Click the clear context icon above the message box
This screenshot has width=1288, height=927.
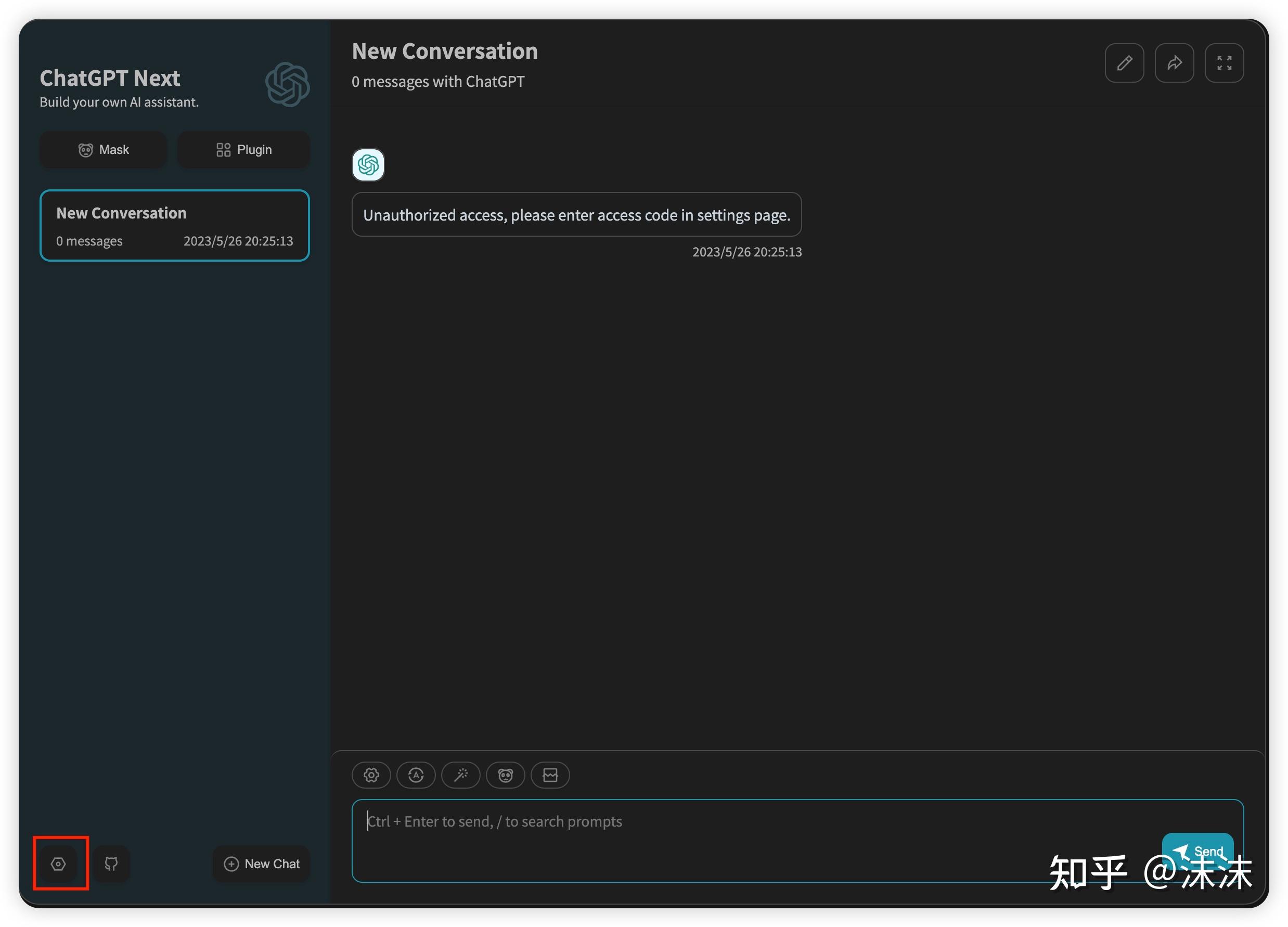click(550, 775)
